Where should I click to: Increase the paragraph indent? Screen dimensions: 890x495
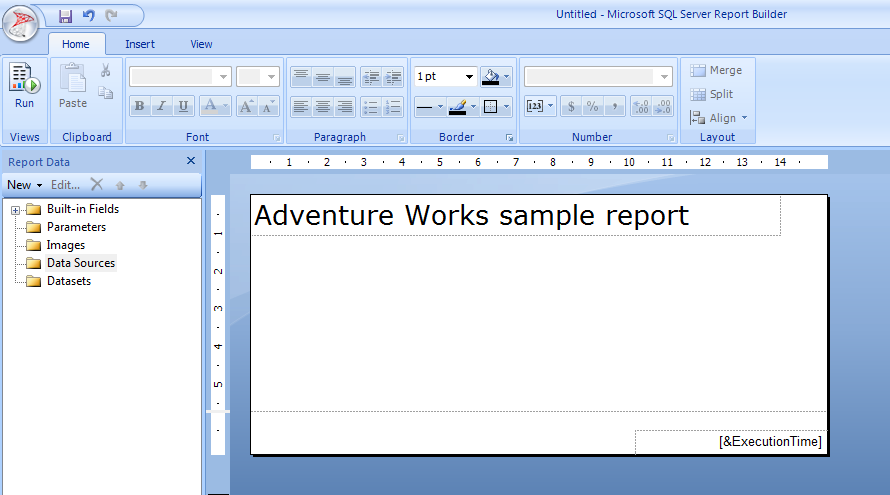[x=393, y=77]
